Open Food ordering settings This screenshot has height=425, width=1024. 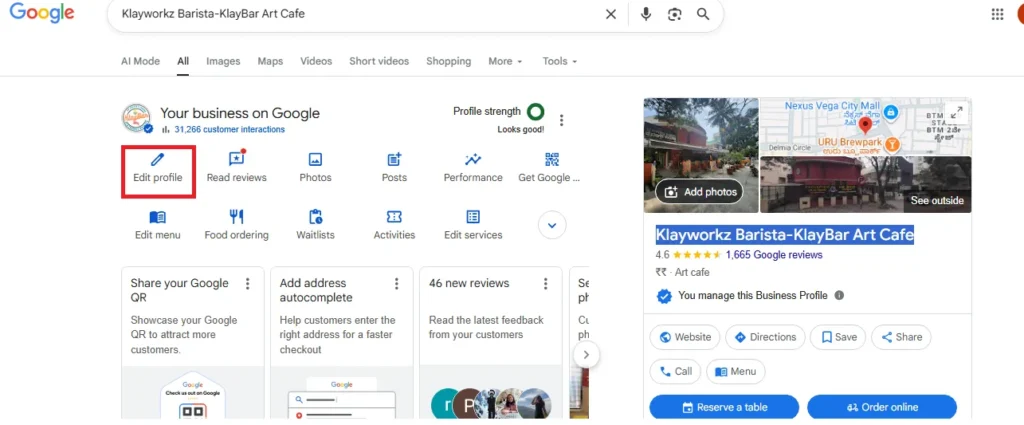[236, 225]
